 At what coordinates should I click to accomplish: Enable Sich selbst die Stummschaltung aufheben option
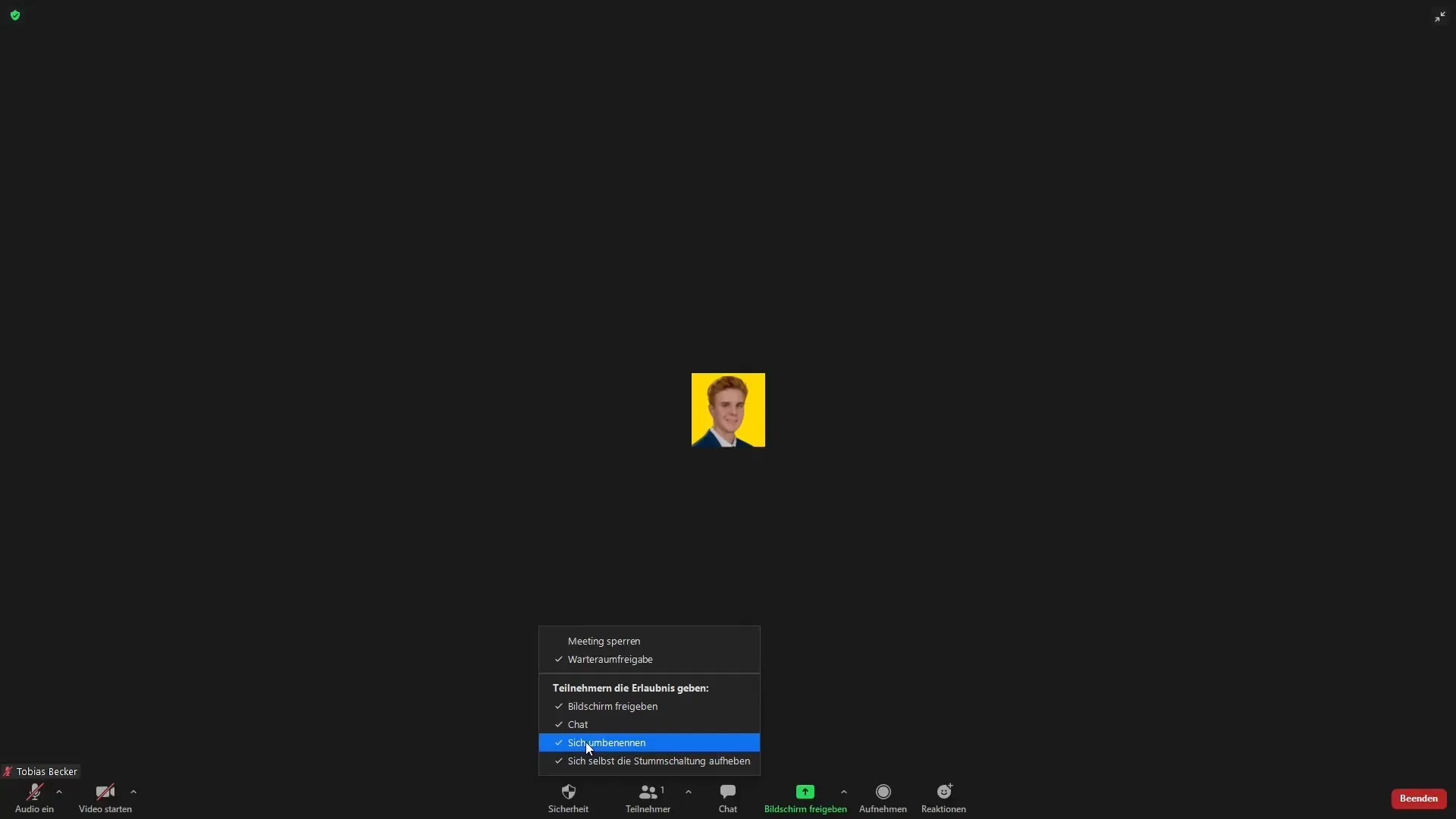click(658, 760)
